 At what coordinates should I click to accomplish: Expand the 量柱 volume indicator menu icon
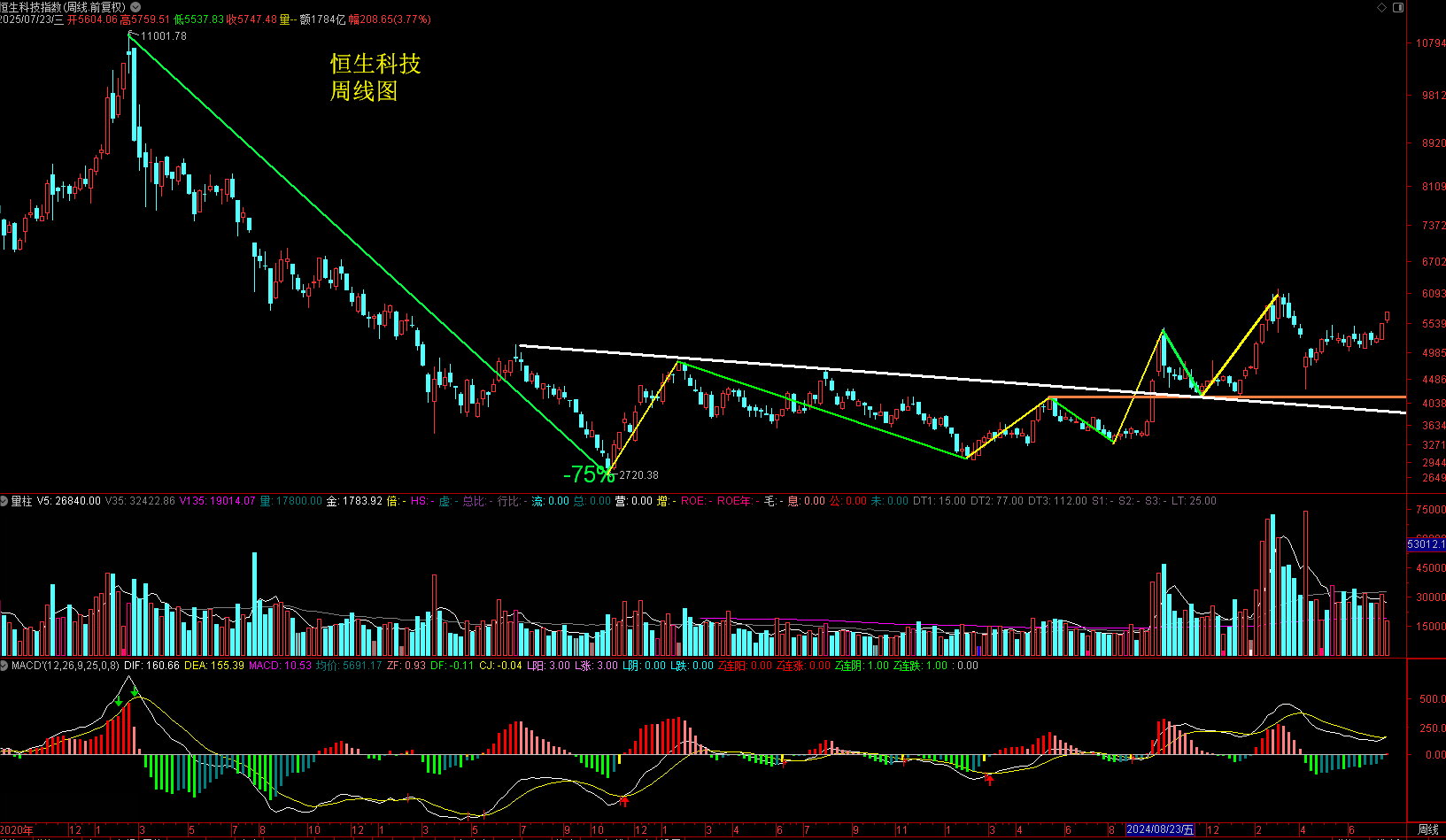point(4,501)
